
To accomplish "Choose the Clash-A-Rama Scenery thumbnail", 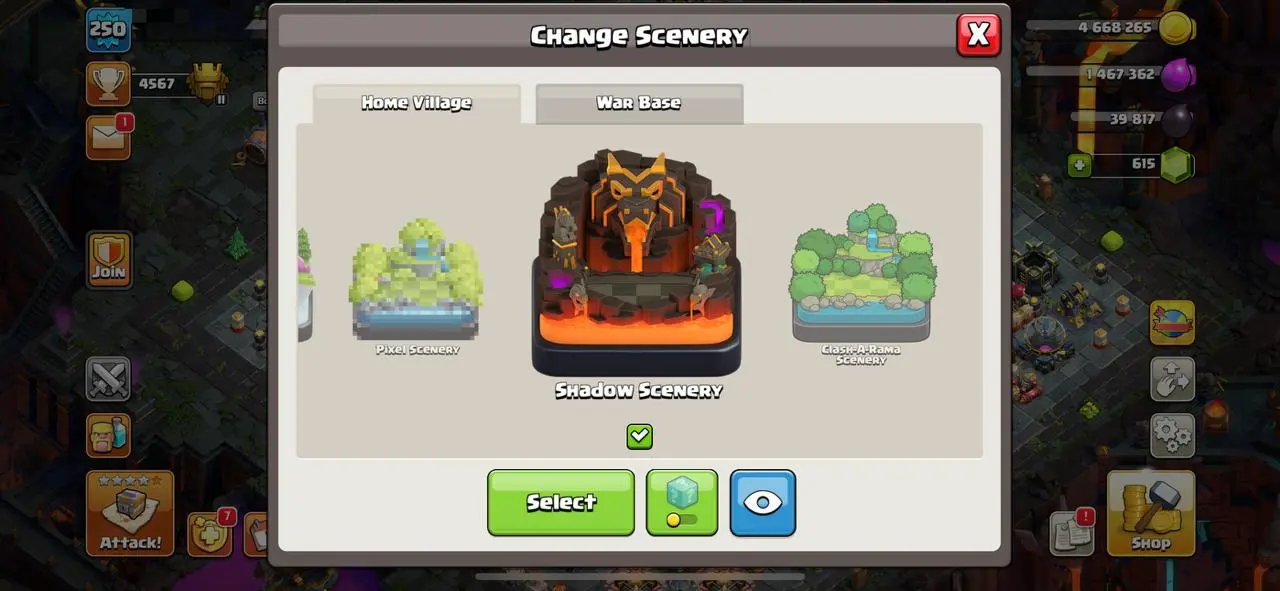I will 862,283.
